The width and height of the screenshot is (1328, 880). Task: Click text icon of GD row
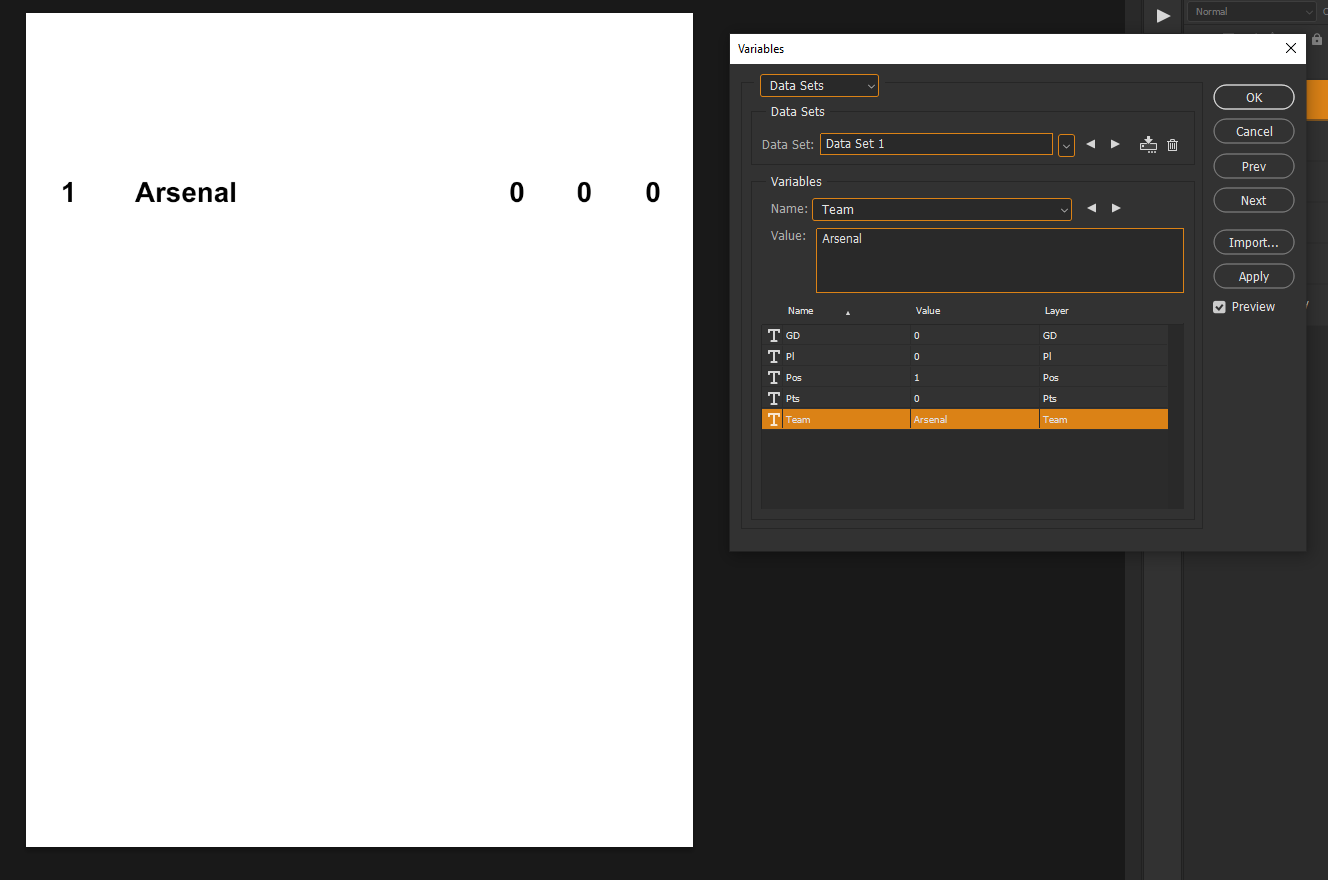click(773, 336)
